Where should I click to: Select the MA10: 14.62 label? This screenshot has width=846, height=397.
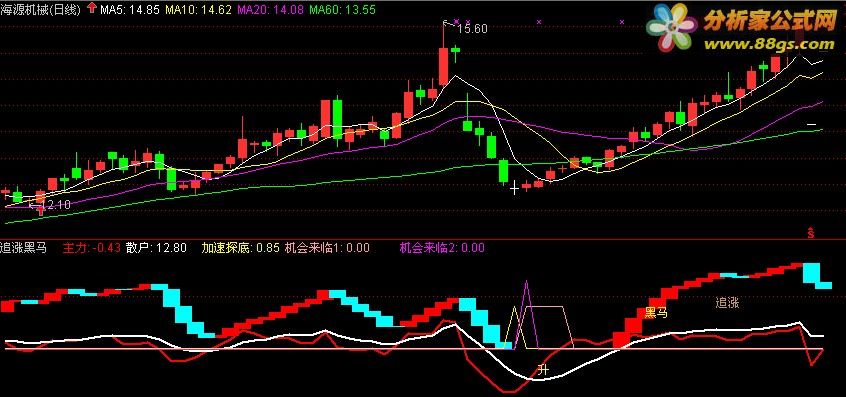198,10
